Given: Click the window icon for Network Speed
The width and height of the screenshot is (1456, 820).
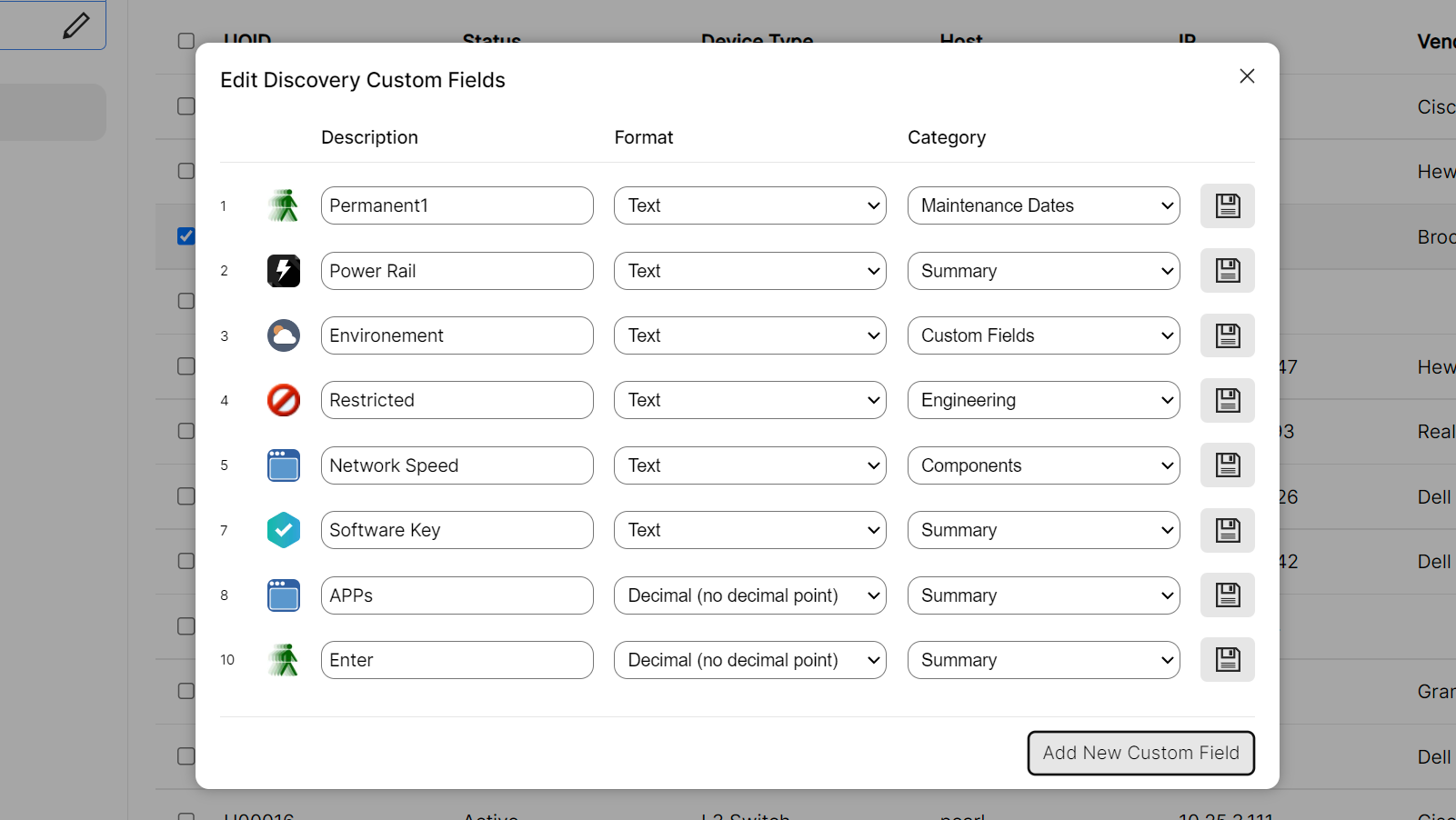Looking at the screenshot, I should [x=284, y=465].
